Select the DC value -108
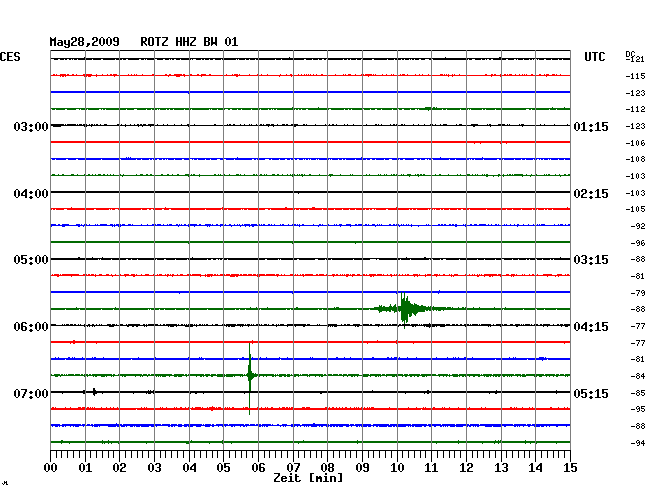Viewport: 650px width, 494px height. pos(635,160)
